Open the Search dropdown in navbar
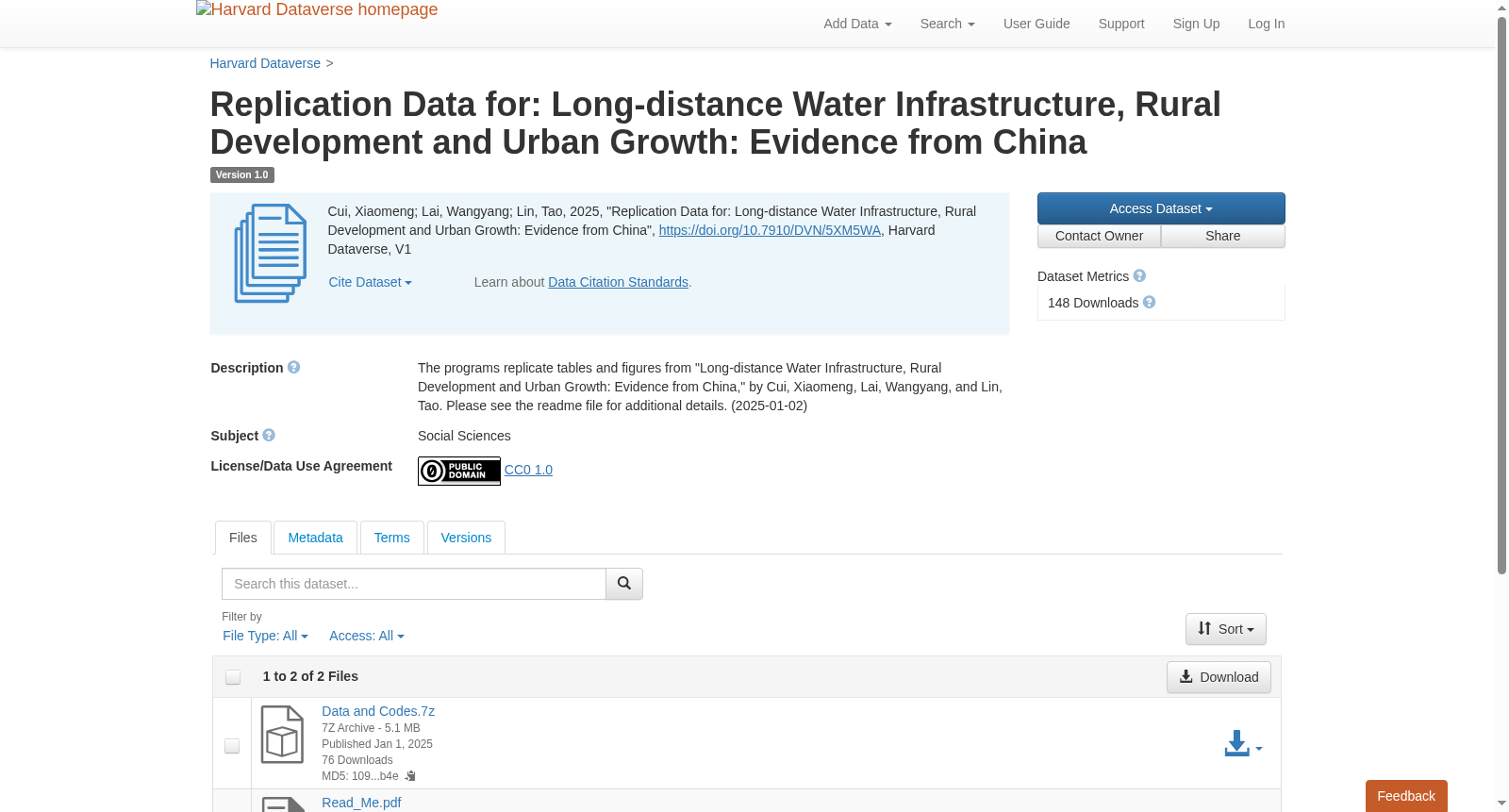Viewport: 1509px width, 812px height. pyautogui.click(x=947, y=24)
